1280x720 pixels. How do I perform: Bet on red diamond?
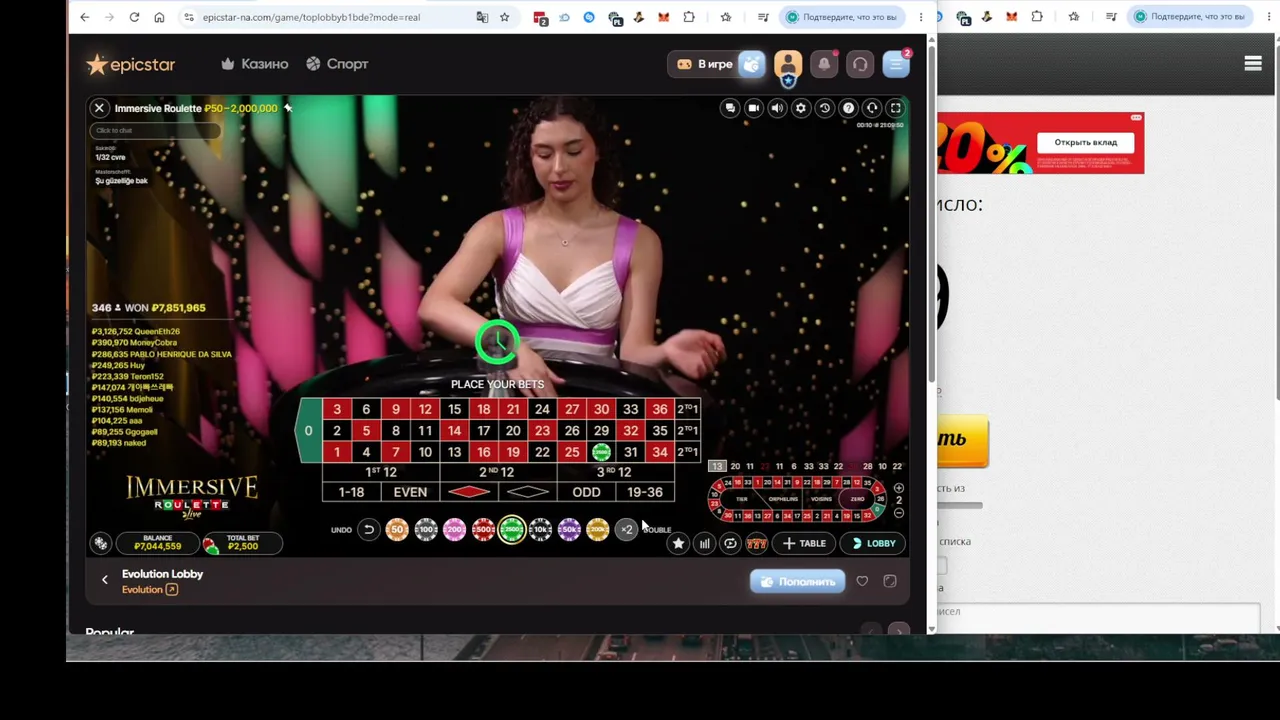coord(468,492)
